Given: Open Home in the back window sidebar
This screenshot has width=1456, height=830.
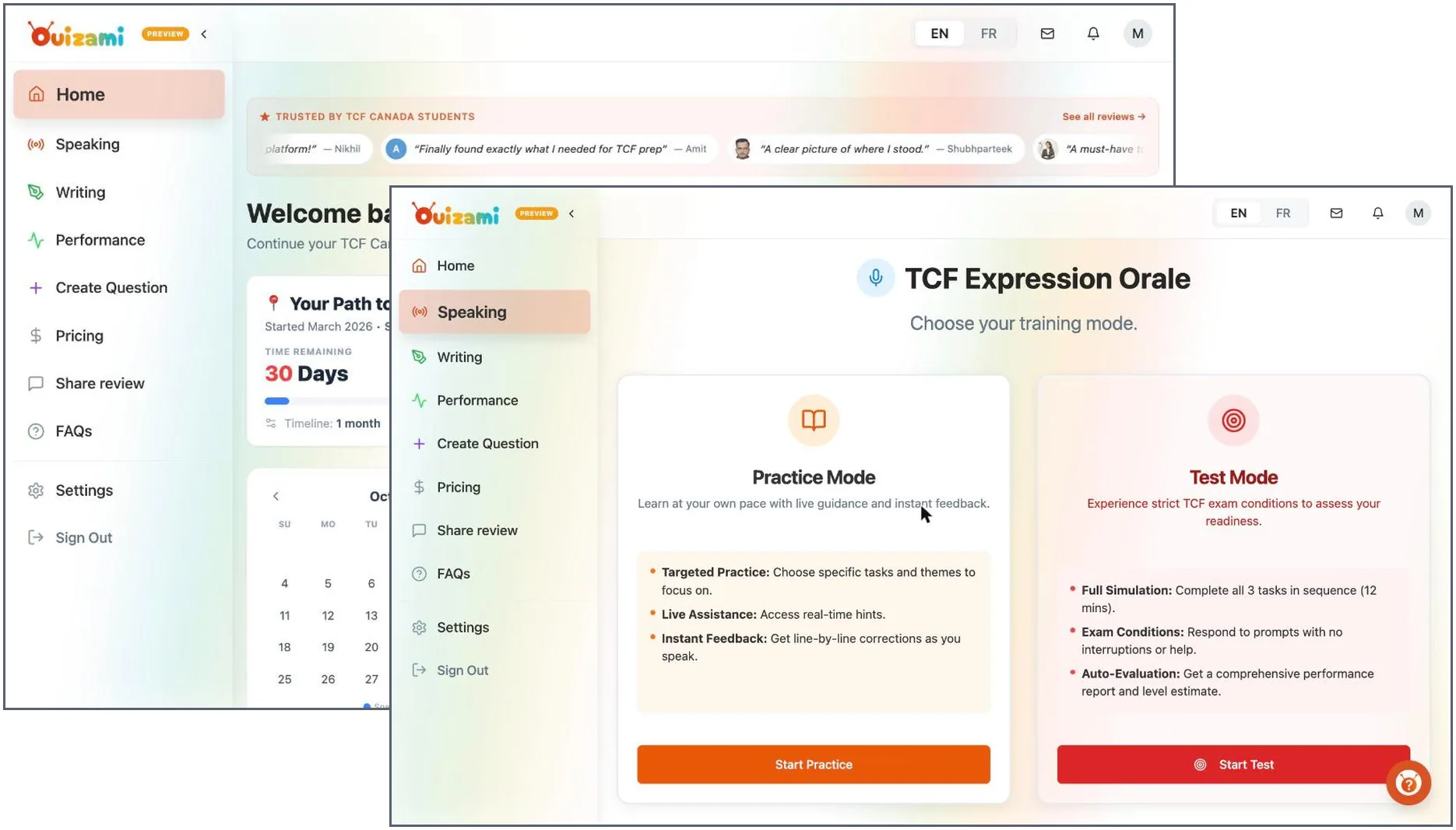Looking at the screenshot, I should point(119,94).
